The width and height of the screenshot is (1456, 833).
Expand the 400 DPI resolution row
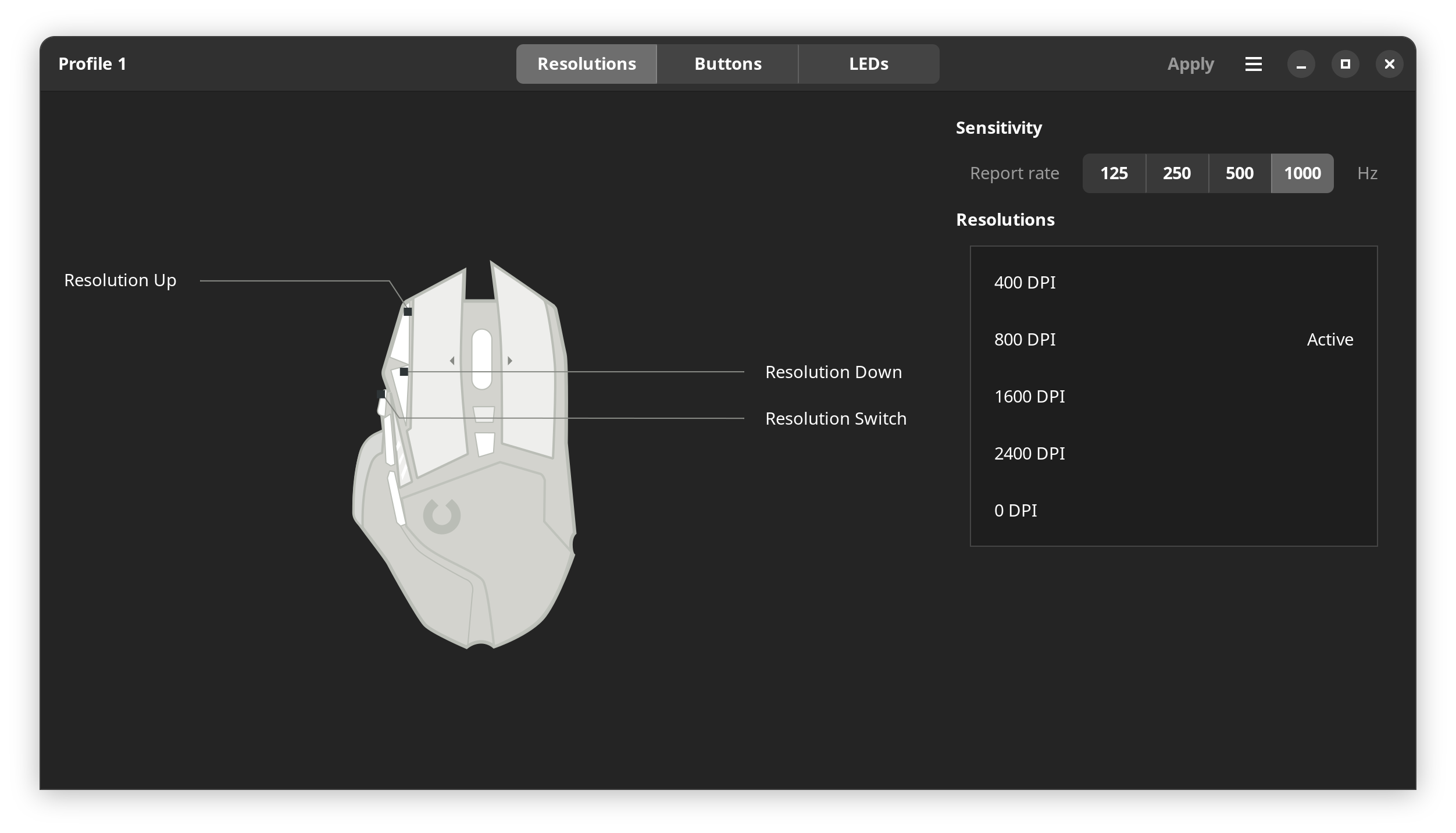[1173, 283]
